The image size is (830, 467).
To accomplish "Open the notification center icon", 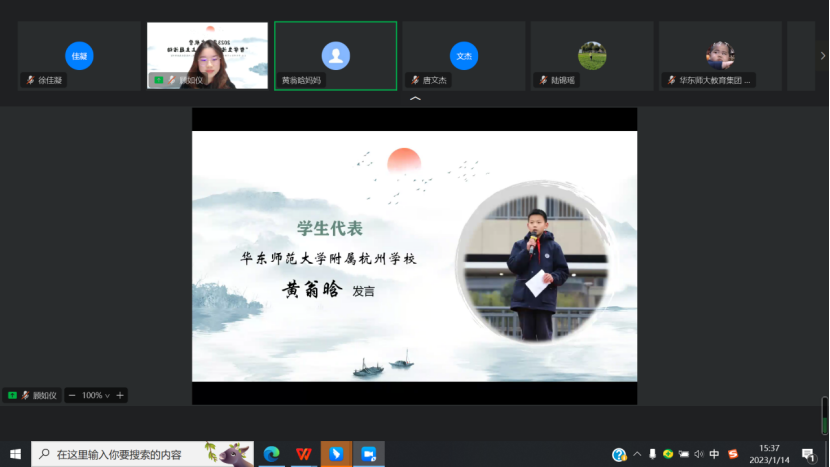I will tap(808, 454).
